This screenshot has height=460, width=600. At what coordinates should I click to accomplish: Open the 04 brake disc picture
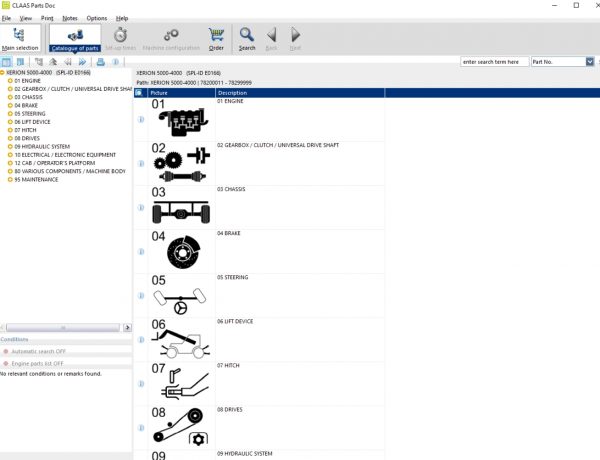(x=181, y=251)
